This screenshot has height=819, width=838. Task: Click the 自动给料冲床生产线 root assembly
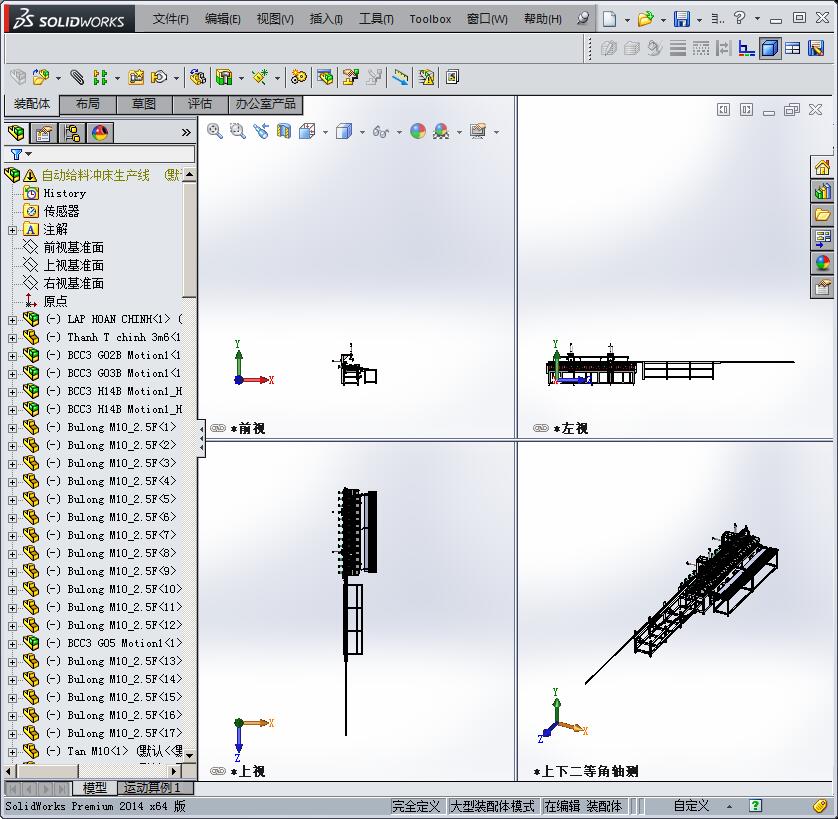click(x=96, y=175)
